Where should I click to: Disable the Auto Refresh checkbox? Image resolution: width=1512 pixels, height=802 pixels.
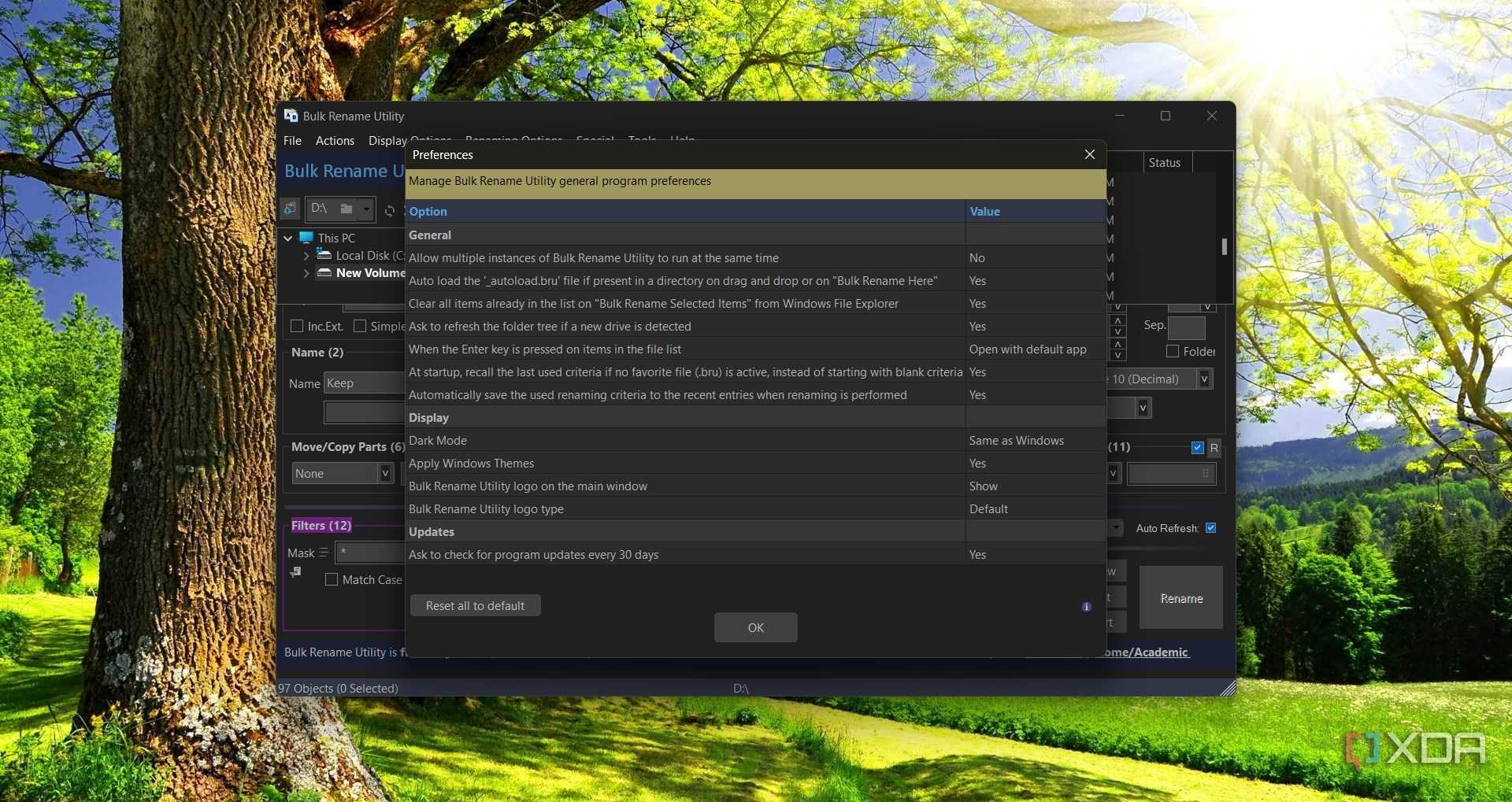1211,528
